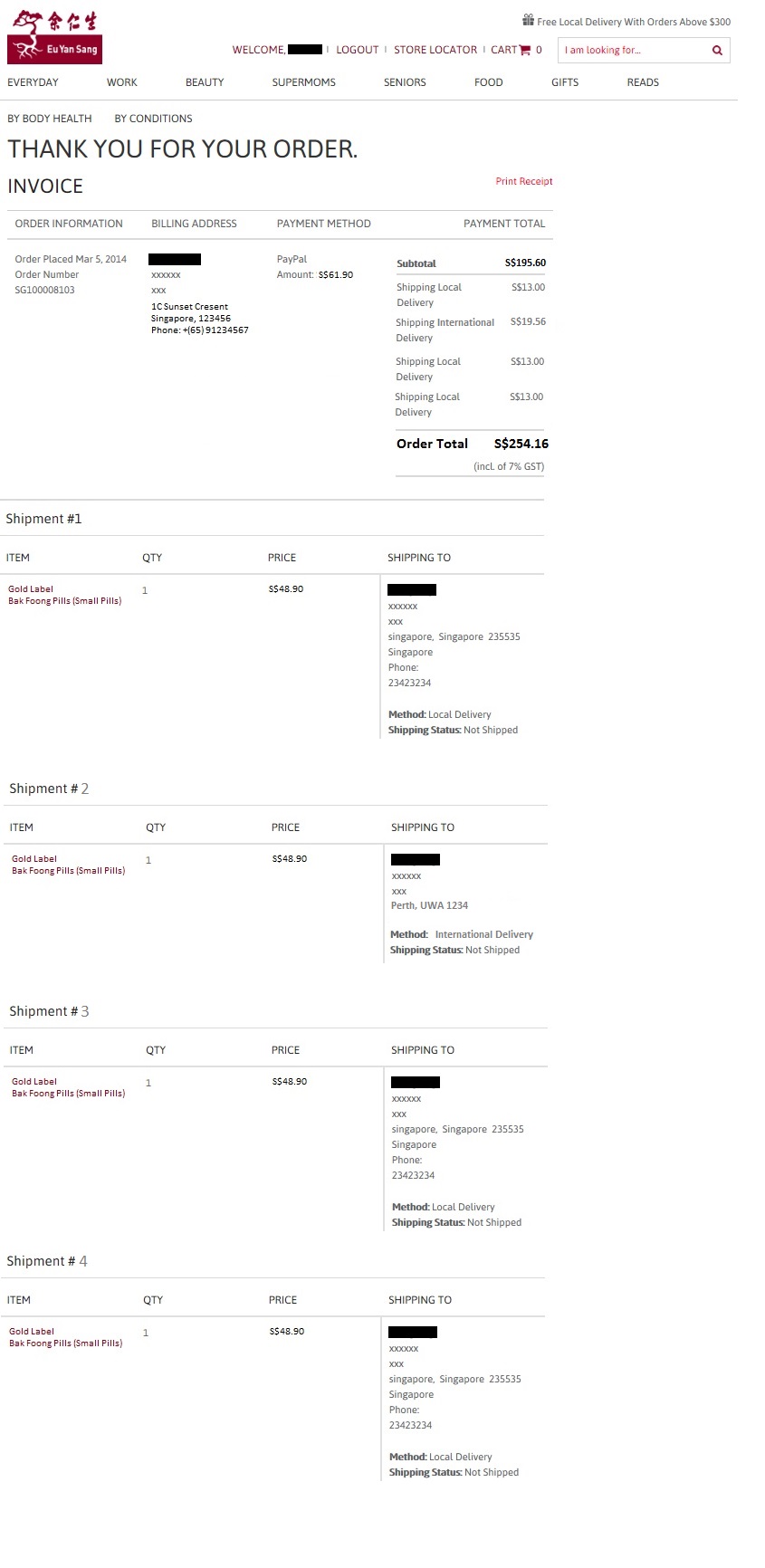Open Bak Foong Pills product in Shipment #4

pyautogui.click(x=65, y=1343)
